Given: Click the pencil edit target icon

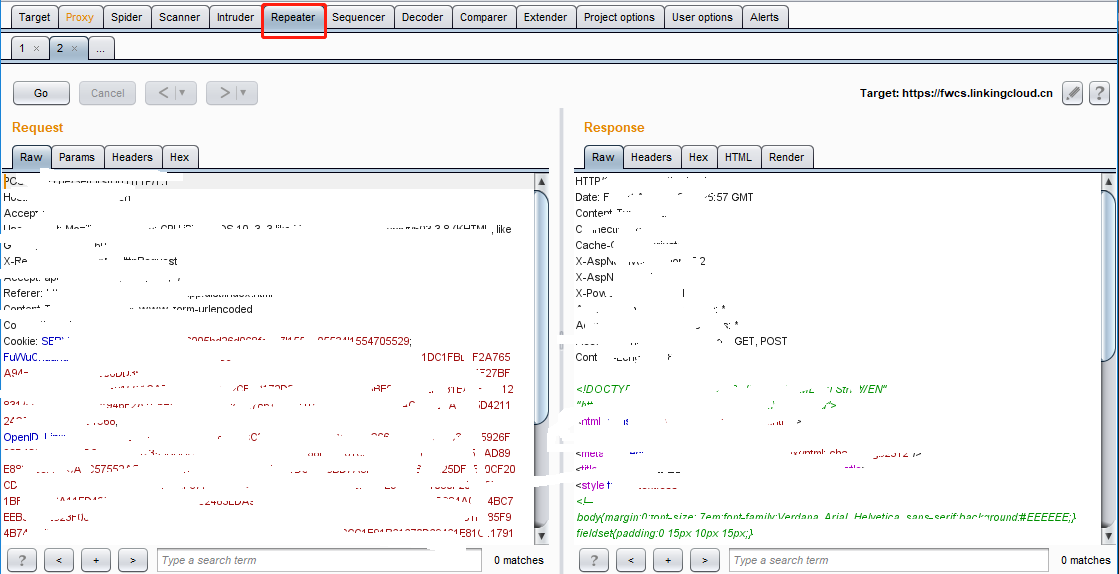Looking at the screenshot, I should [x=1072, y=93].
